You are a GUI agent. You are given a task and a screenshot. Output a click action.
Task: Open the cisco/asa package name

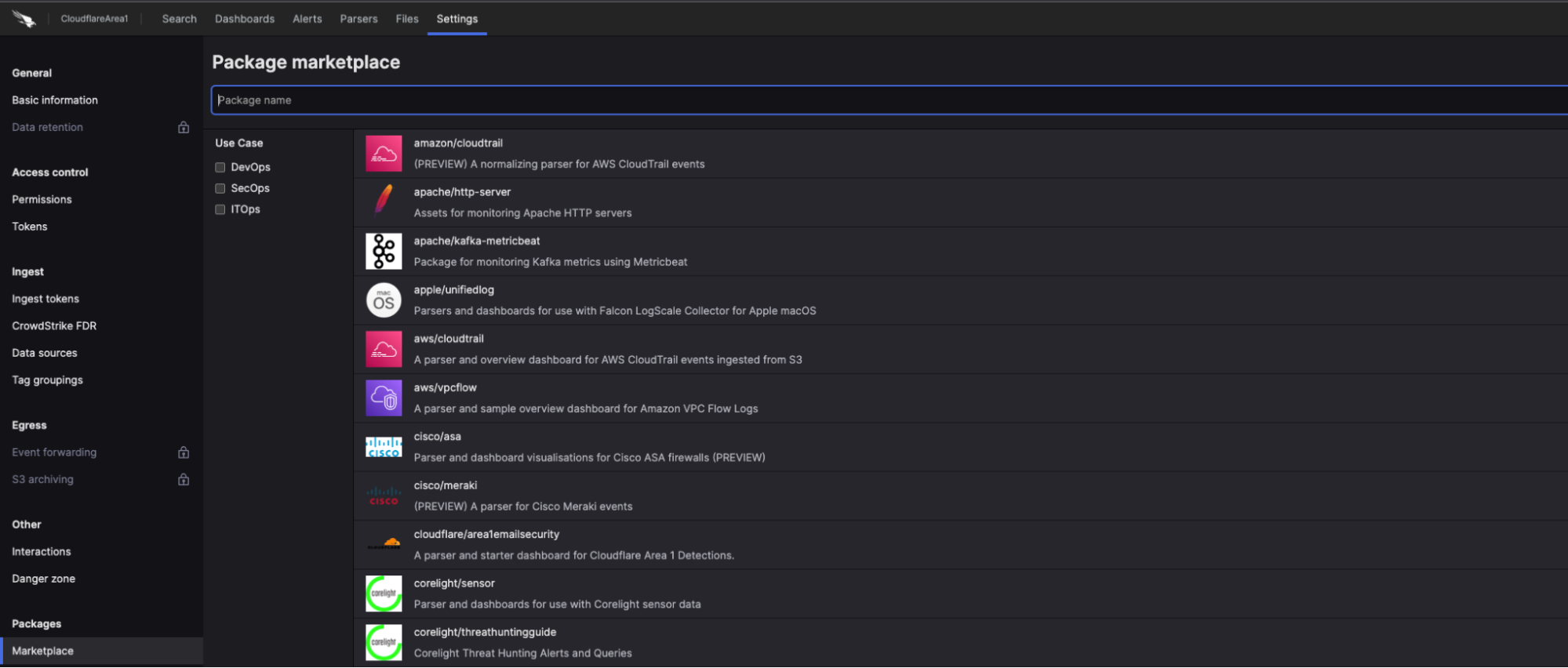coord(438,437)
